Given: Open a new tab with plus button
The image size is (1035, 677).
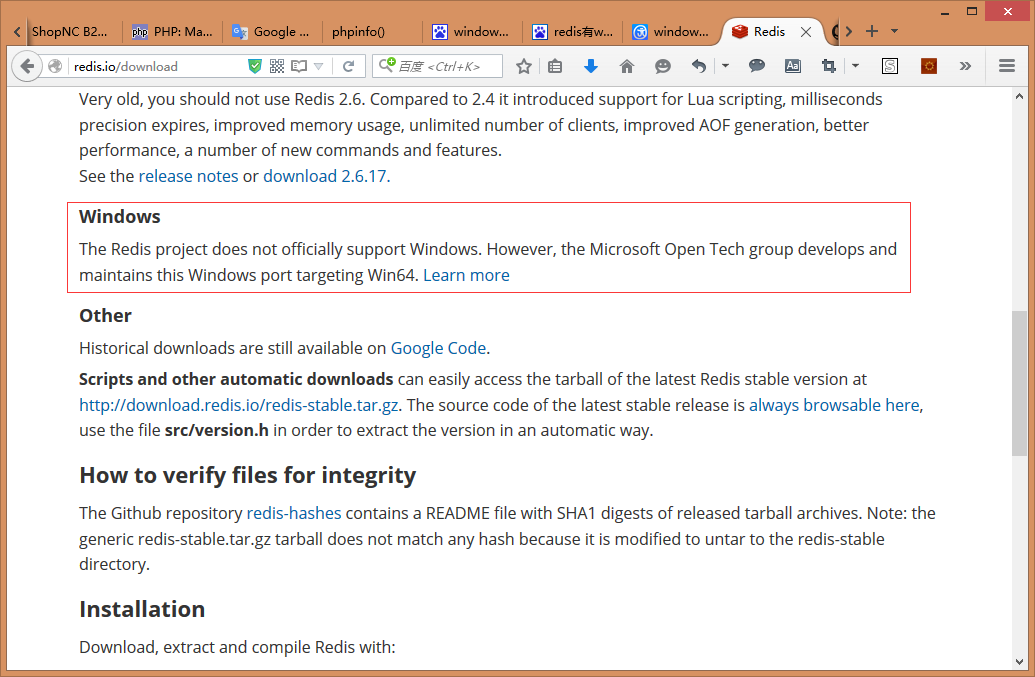Looking at the screenshot, I should pyautogui.click(x=872, y=31).
